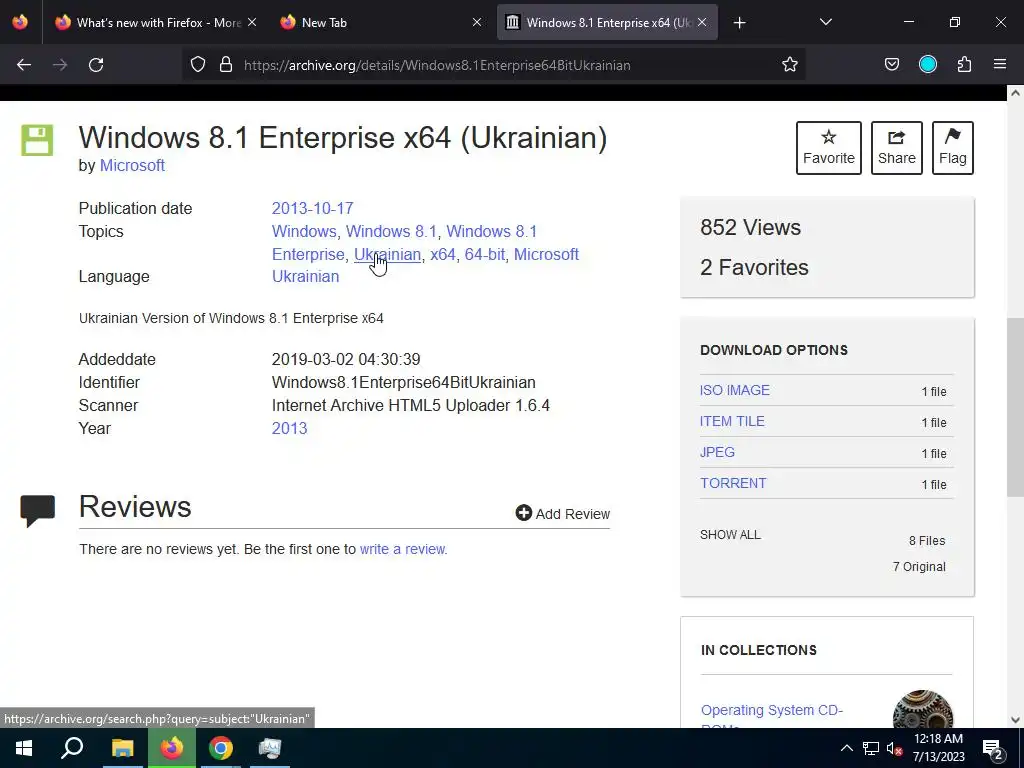Click the 852 Views text

tap(750, 227)
